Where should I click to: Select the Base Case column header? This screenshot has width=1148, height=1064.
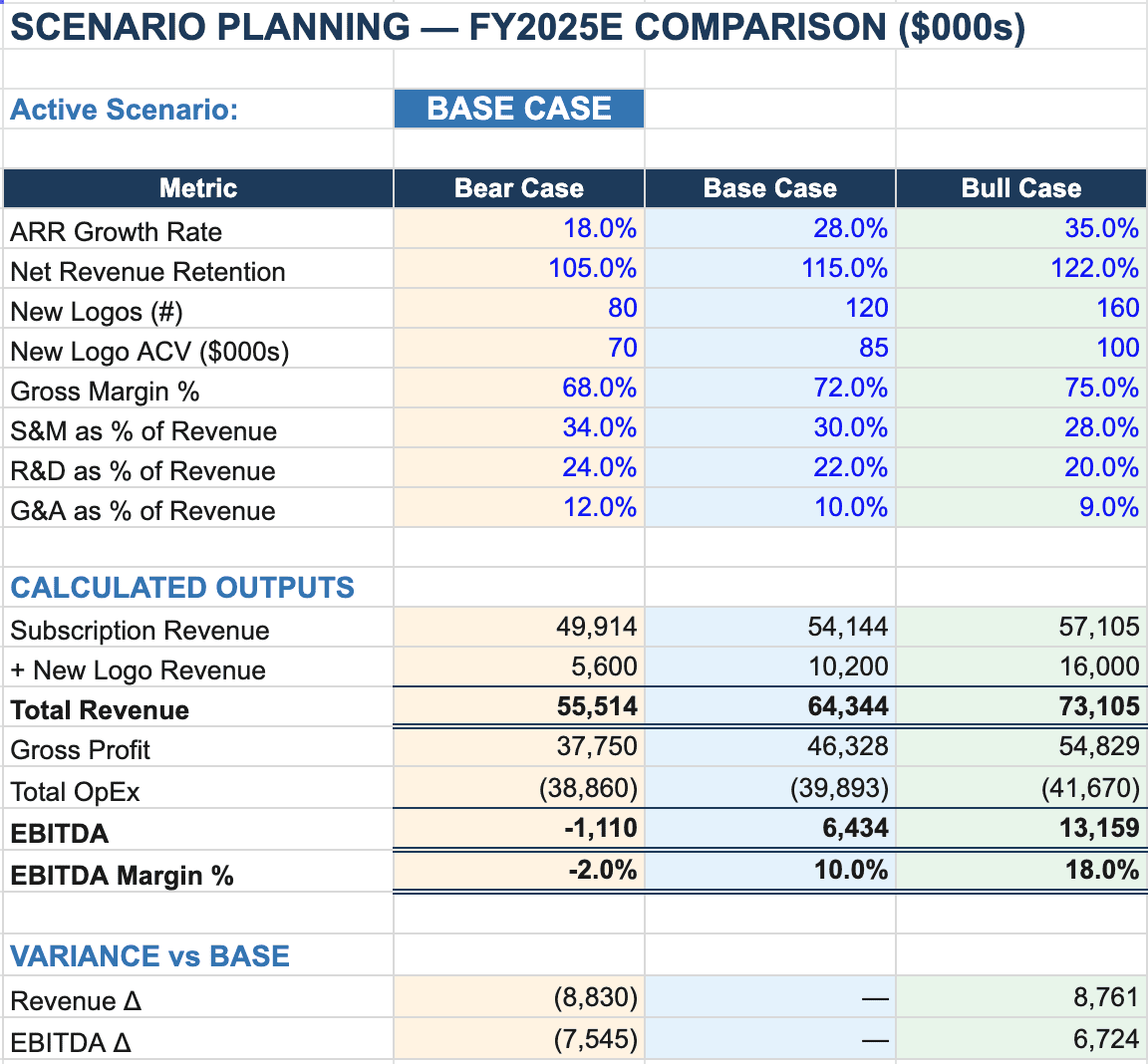click(x=769, y=187)
